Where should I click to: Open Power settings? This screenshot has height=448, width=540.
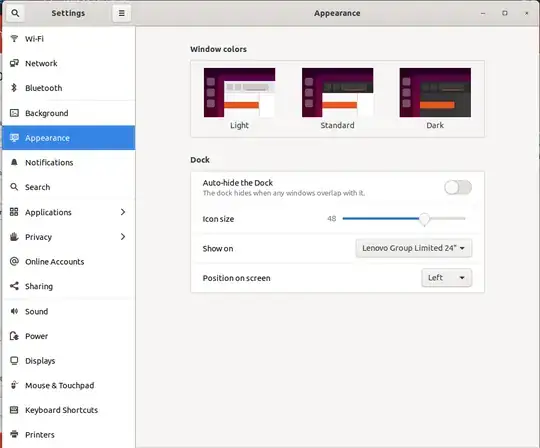69,336
